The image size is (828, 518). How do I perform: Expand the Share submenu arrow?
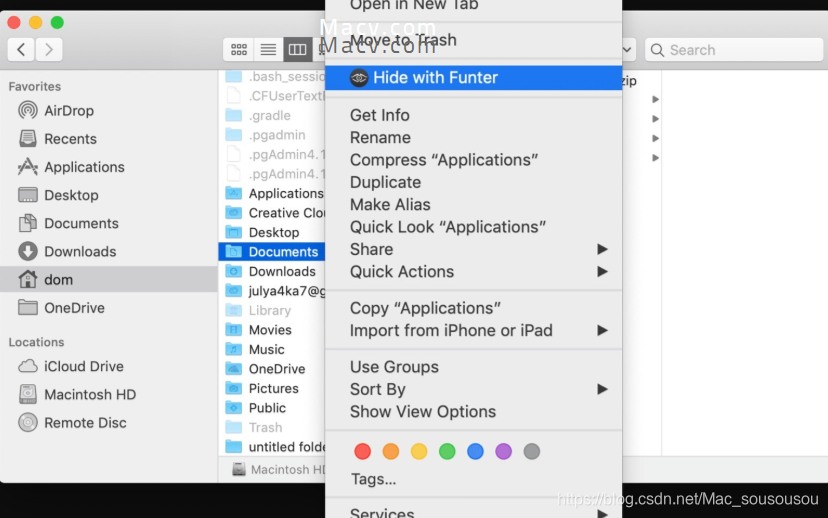(x=602, y=249)
